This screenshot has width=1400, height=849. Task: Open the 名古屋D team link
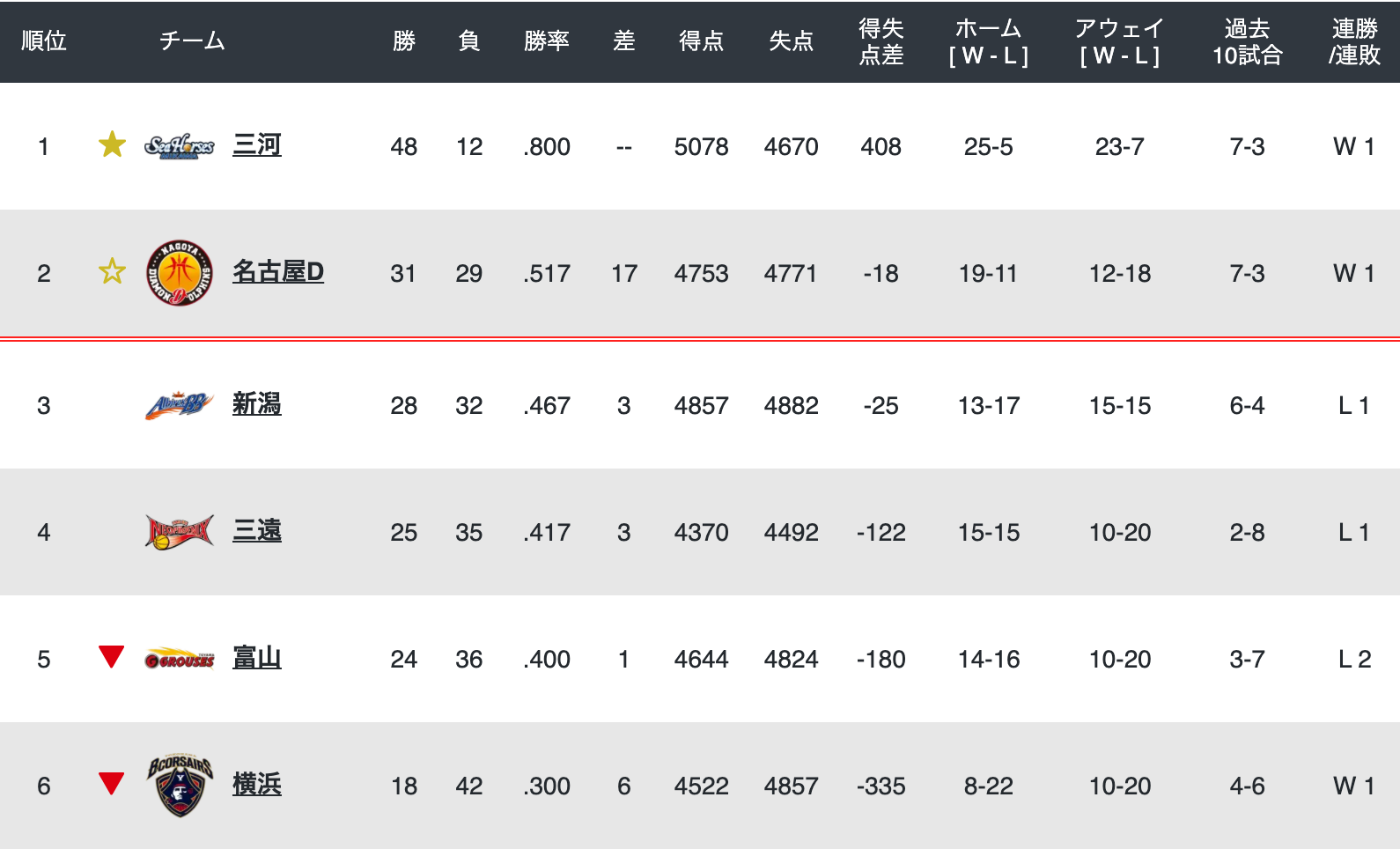tap(278, 272)
